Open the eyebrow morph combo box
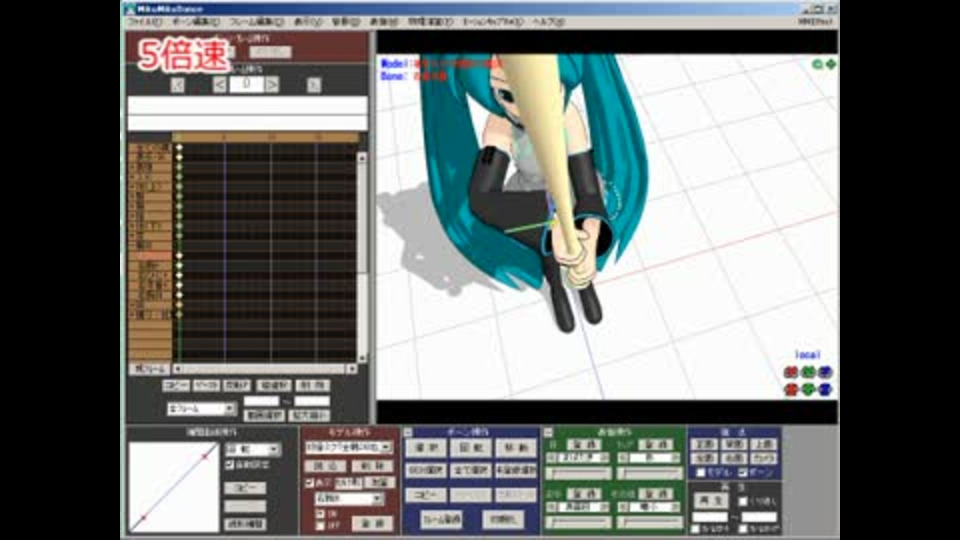This screenshot has height=540, width=960. point(577,507)
